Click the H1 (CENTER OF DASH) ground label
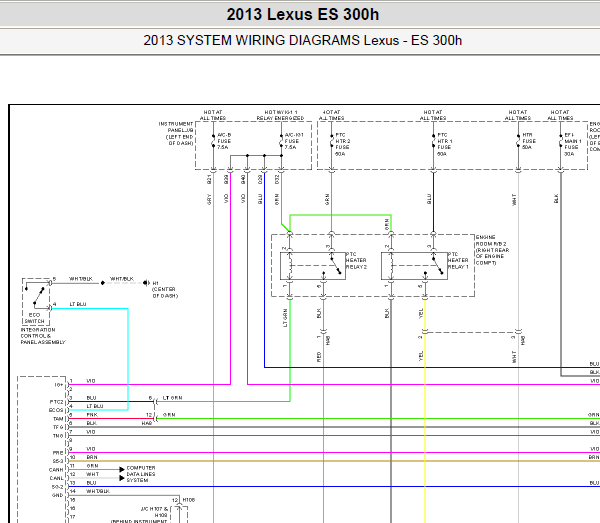The width and height of the screenshot is (600, 523). [x=165, y=290]
